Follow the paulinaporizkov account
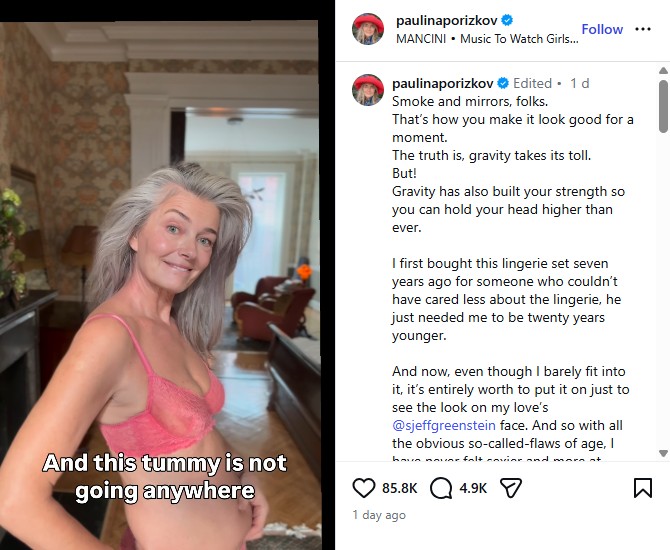The width and height of the screenshot is (670, 550). pyautogui.click(x=602, y=29)
